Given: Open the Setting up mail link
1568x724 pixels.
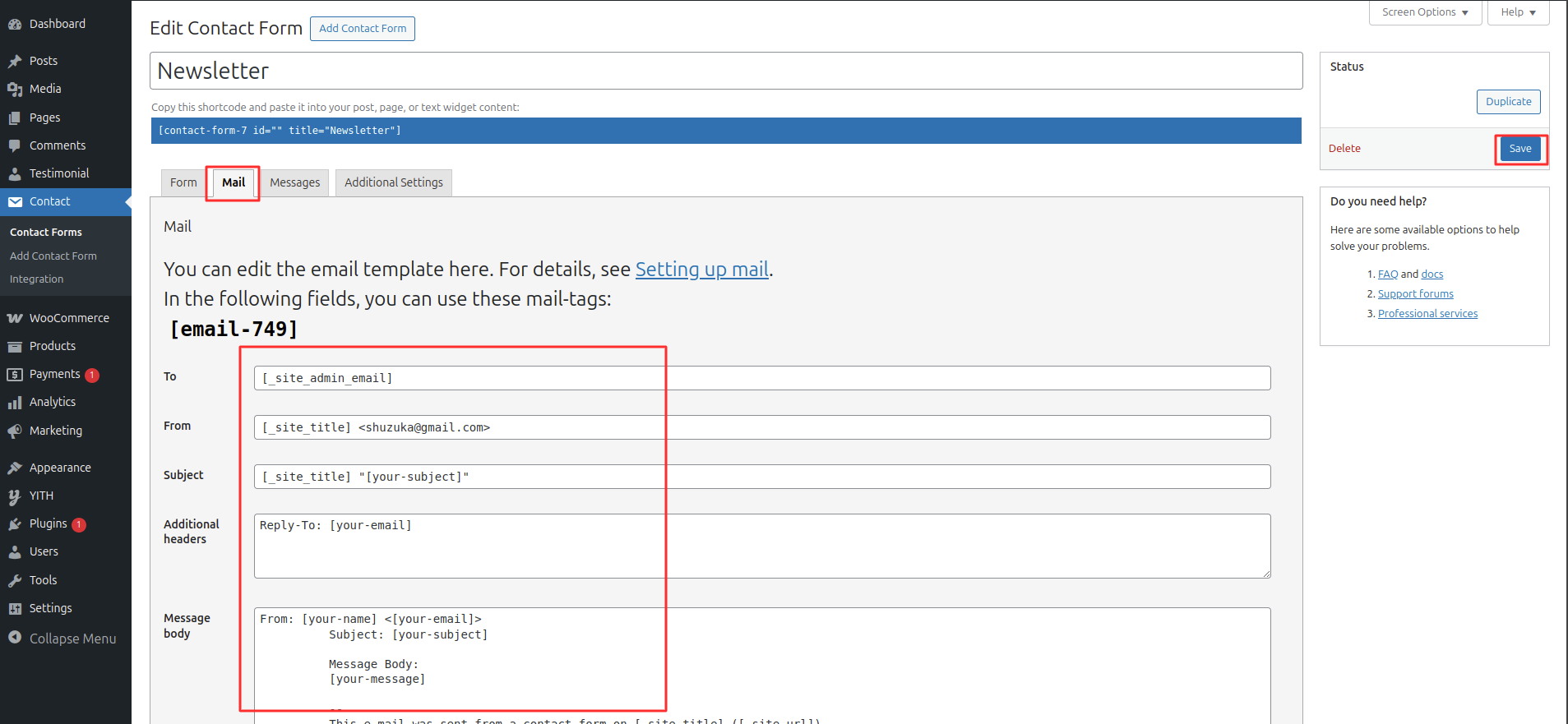Looking at the screenshot, I should point(701,270).
